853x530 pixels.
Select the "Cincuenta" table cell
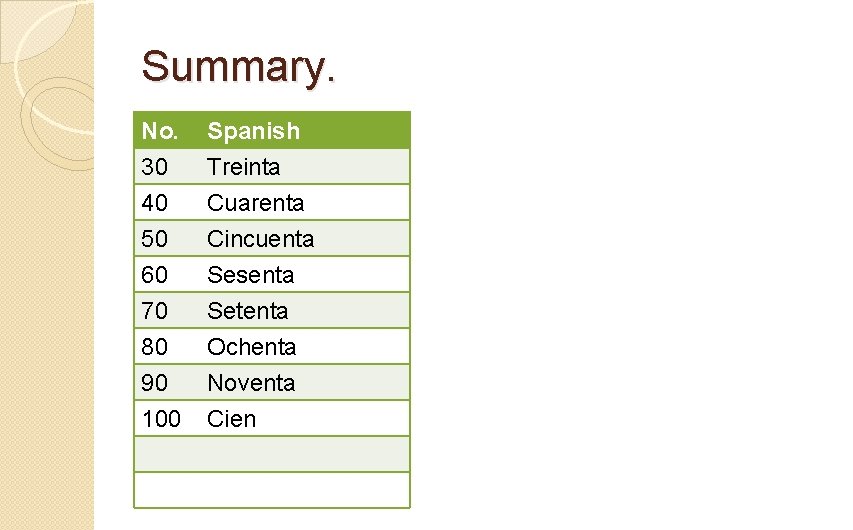pos(260,239)
